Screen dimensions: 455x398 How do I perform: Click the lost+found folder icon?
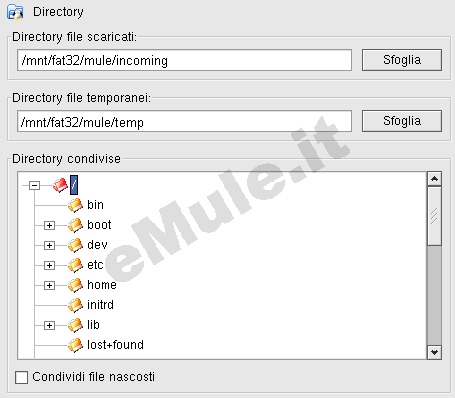click(x=75, y=345)
